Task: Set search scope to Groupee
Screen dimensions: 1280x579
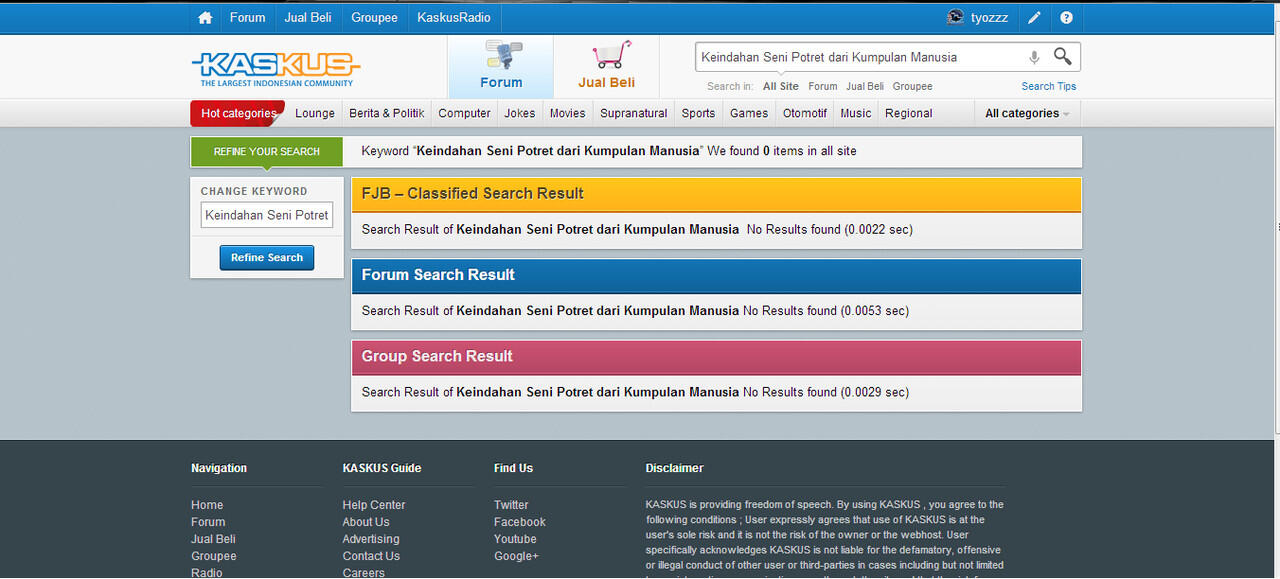Action: [x=912, y=87]
